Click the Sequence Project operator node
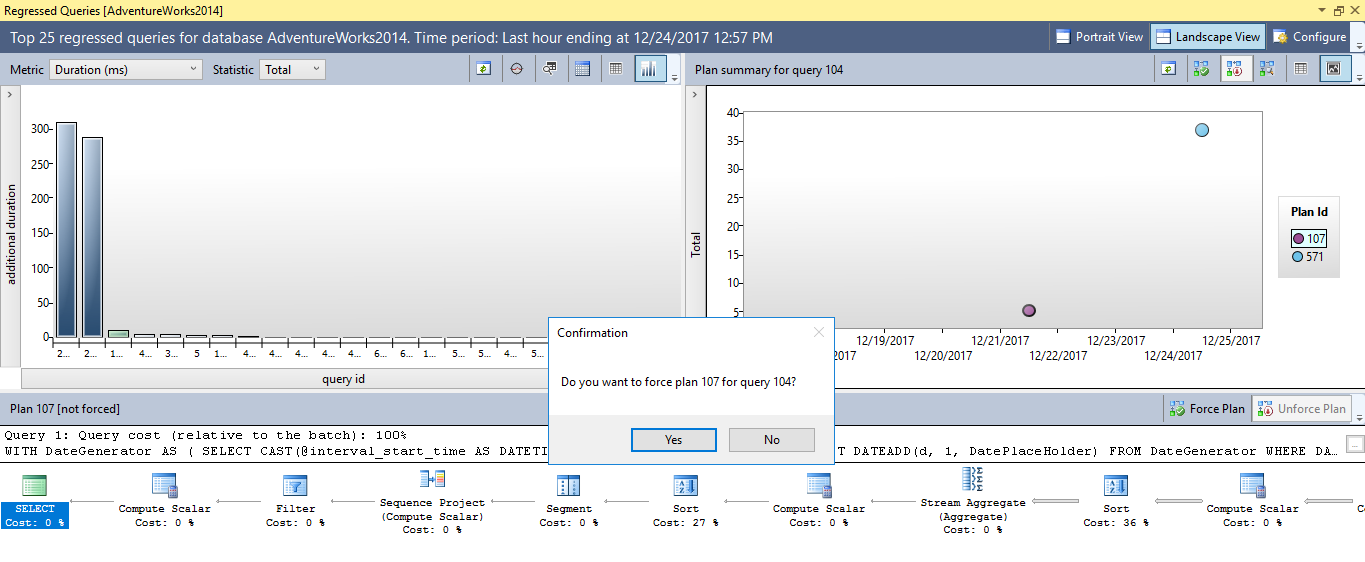Screen dimensions: 1365x562 [x=433, y=503]
